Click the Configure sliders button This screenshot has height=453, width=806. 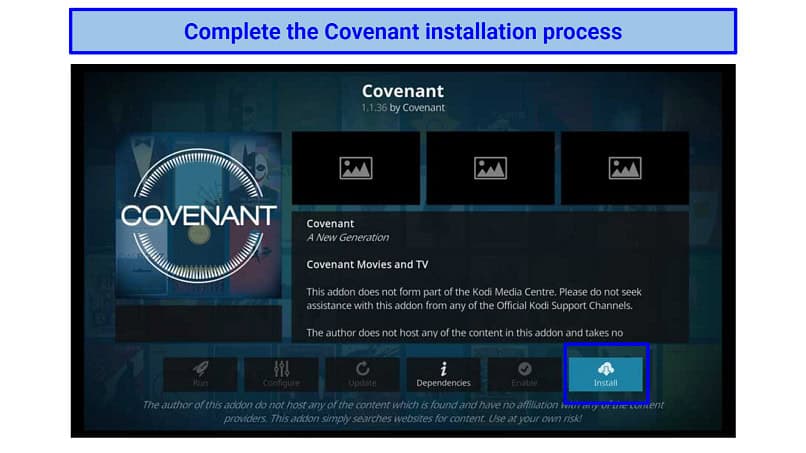point(281,374)
